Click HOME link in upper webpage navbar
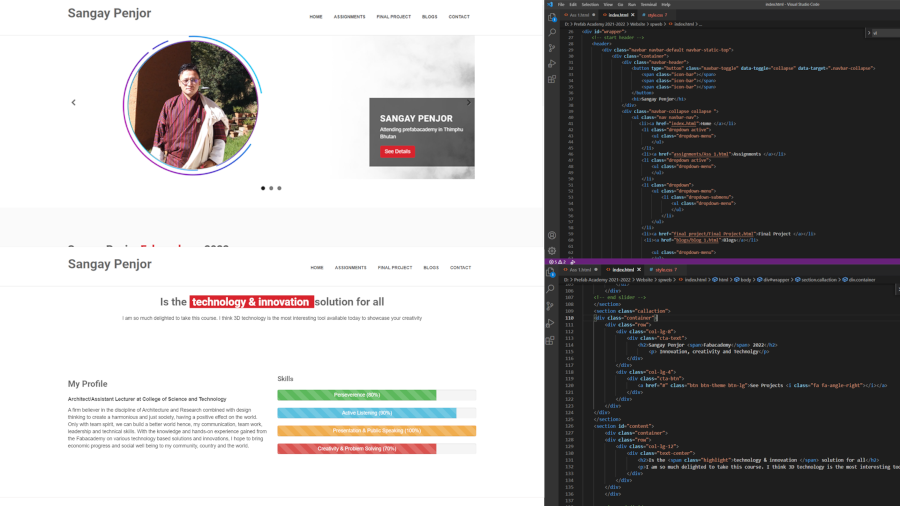This screenshot has height=506, width=900. [x=316, y=17]
